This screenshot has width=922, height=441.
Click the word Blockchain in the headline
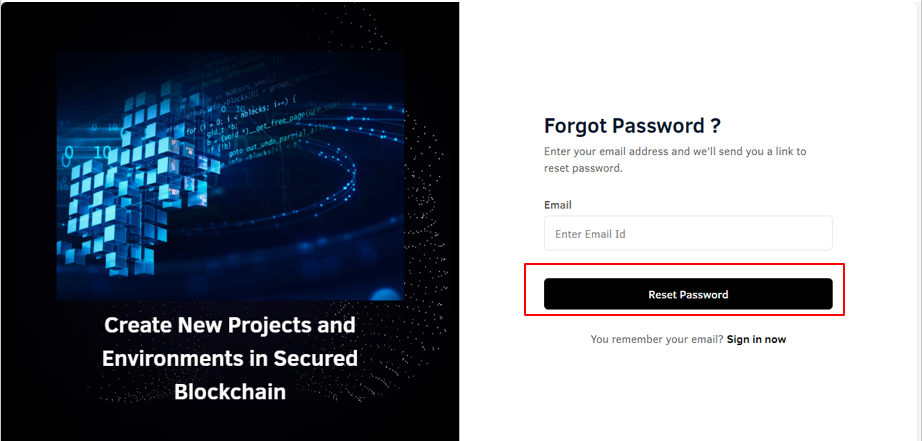pos(230,392)
